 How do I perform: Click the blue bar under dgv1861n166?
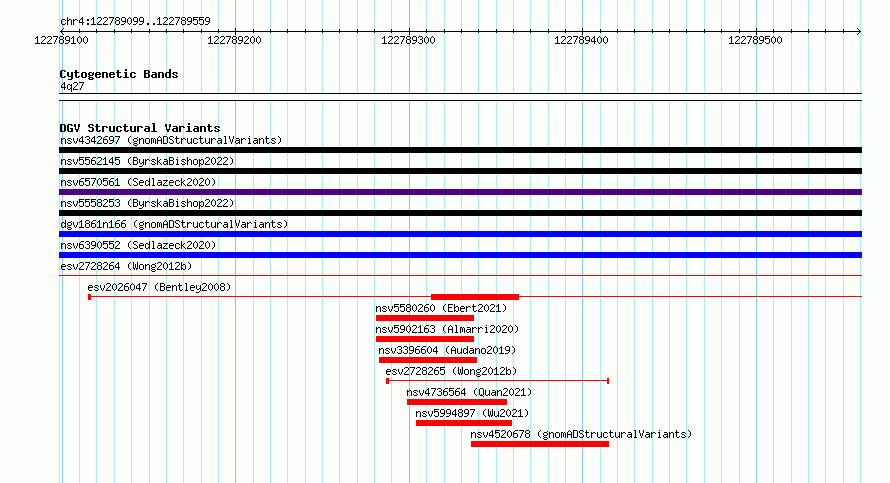(x=460, y=234)
